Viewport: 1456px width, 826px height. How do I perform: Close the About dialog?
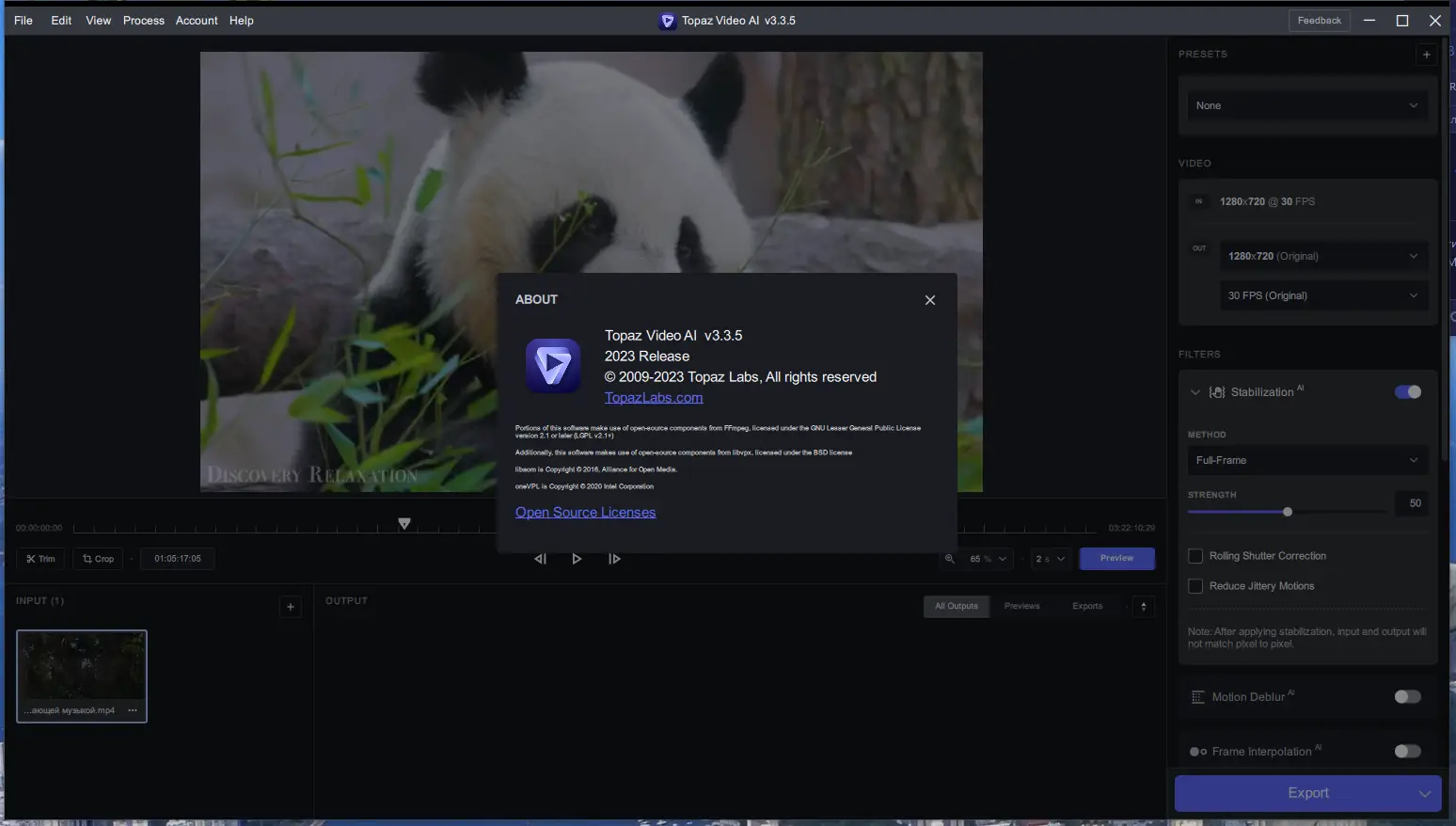coord(930,300)
